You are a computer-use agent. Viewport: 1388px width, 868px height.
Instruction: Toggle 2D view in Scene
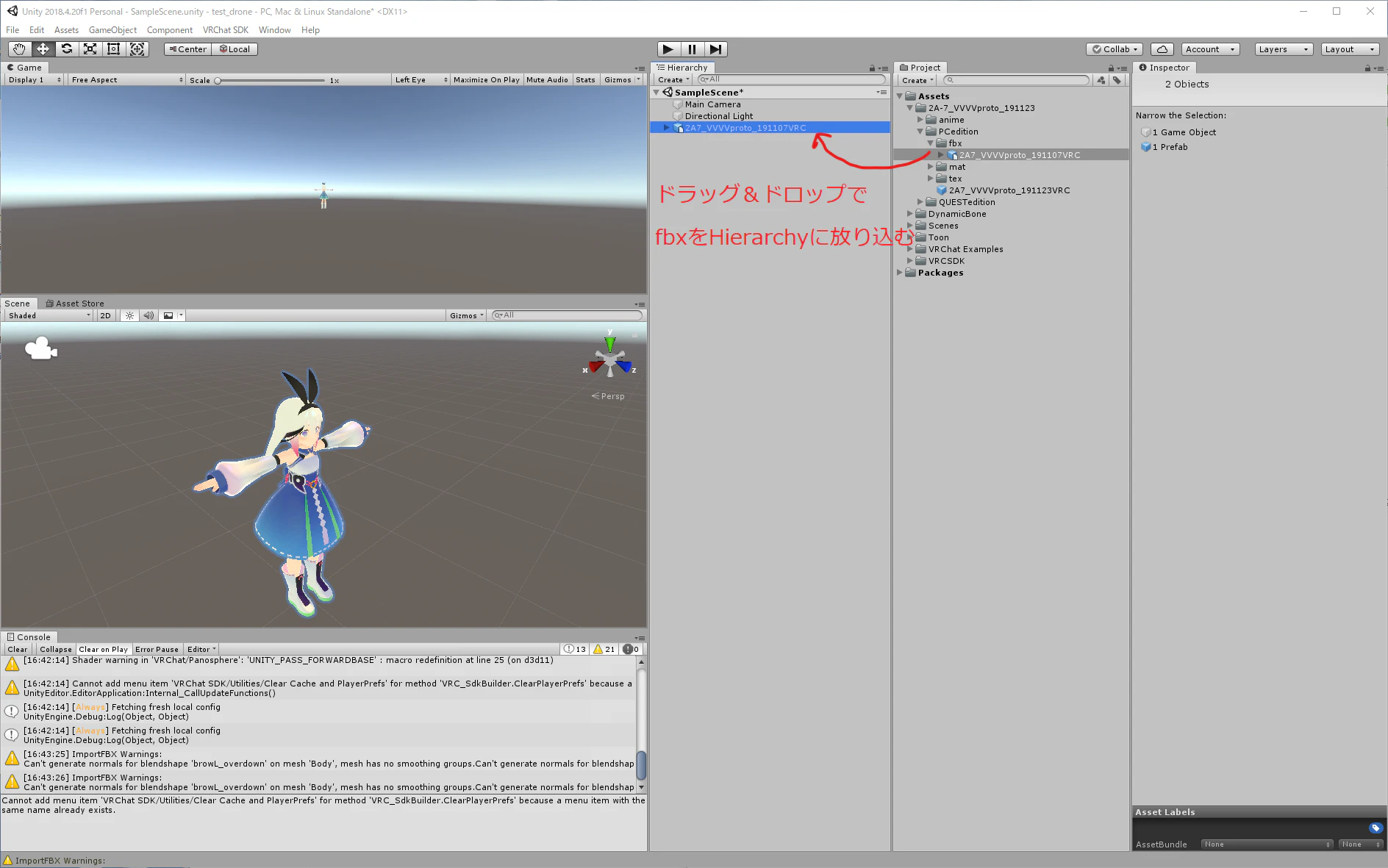point(105,315)
